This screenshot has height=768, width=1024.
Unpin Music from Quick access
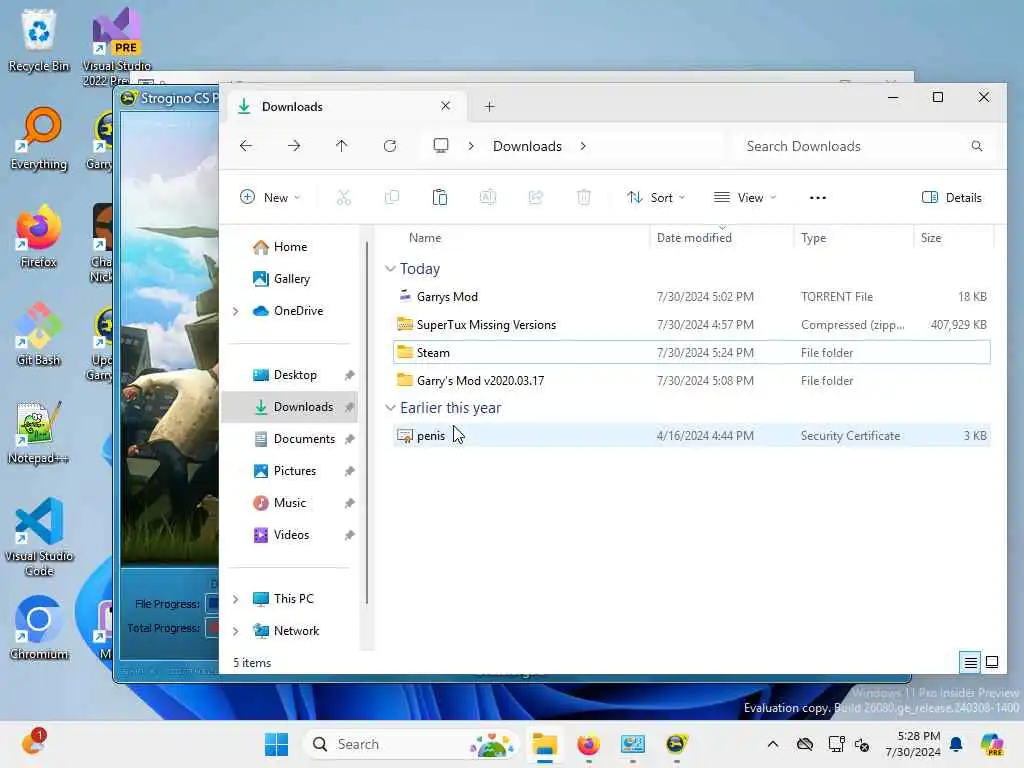click(x=349, y=503)
